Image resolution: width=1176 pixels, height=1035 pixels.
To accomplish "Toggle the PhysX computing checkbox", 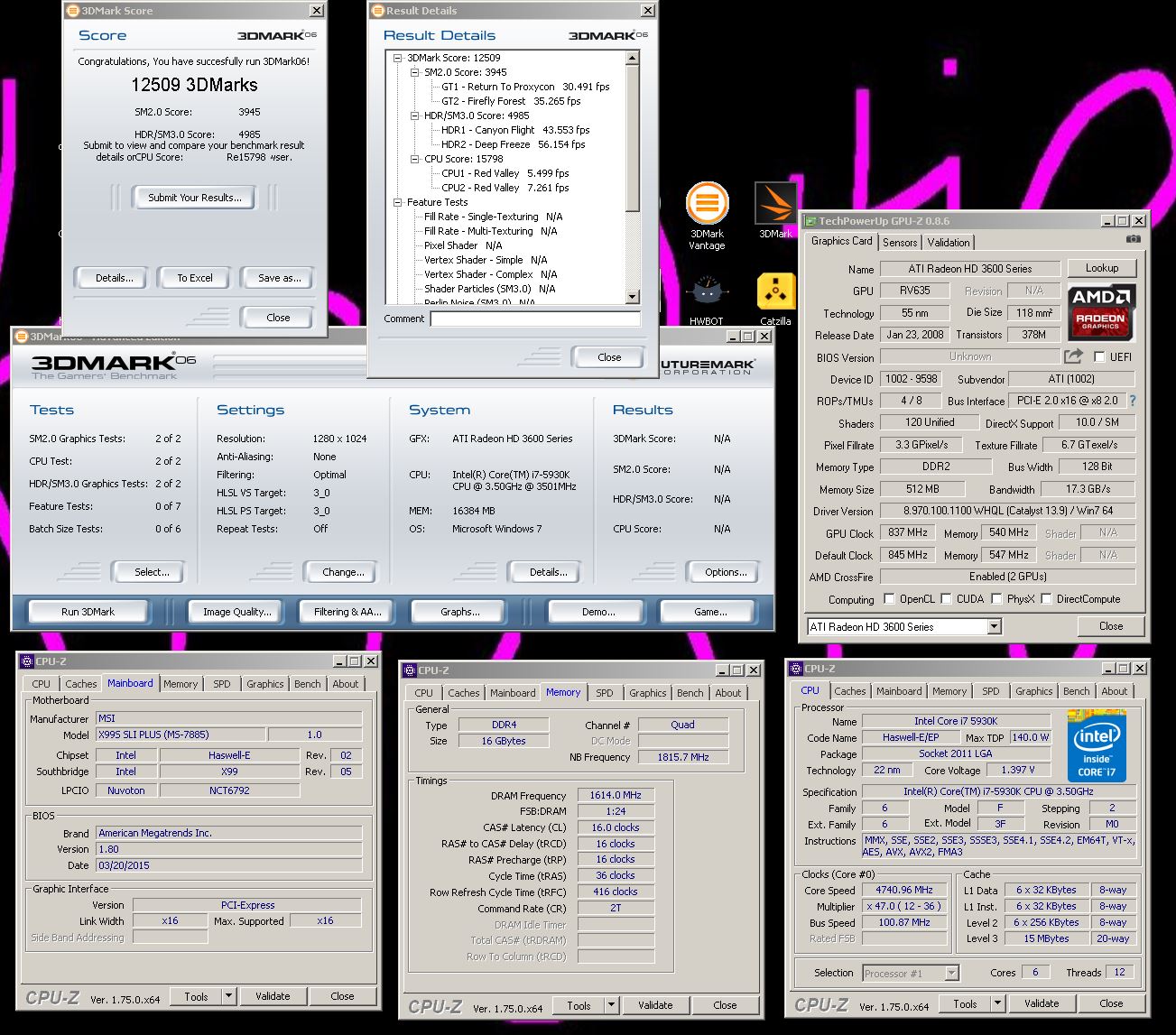I will (996, 598).
